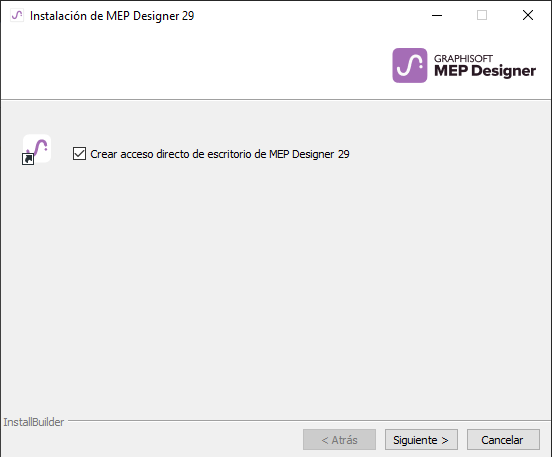Image resolution: width=552 pixels, height=457 pixels.
Task: Close the installer window
Action: (528, 15)
